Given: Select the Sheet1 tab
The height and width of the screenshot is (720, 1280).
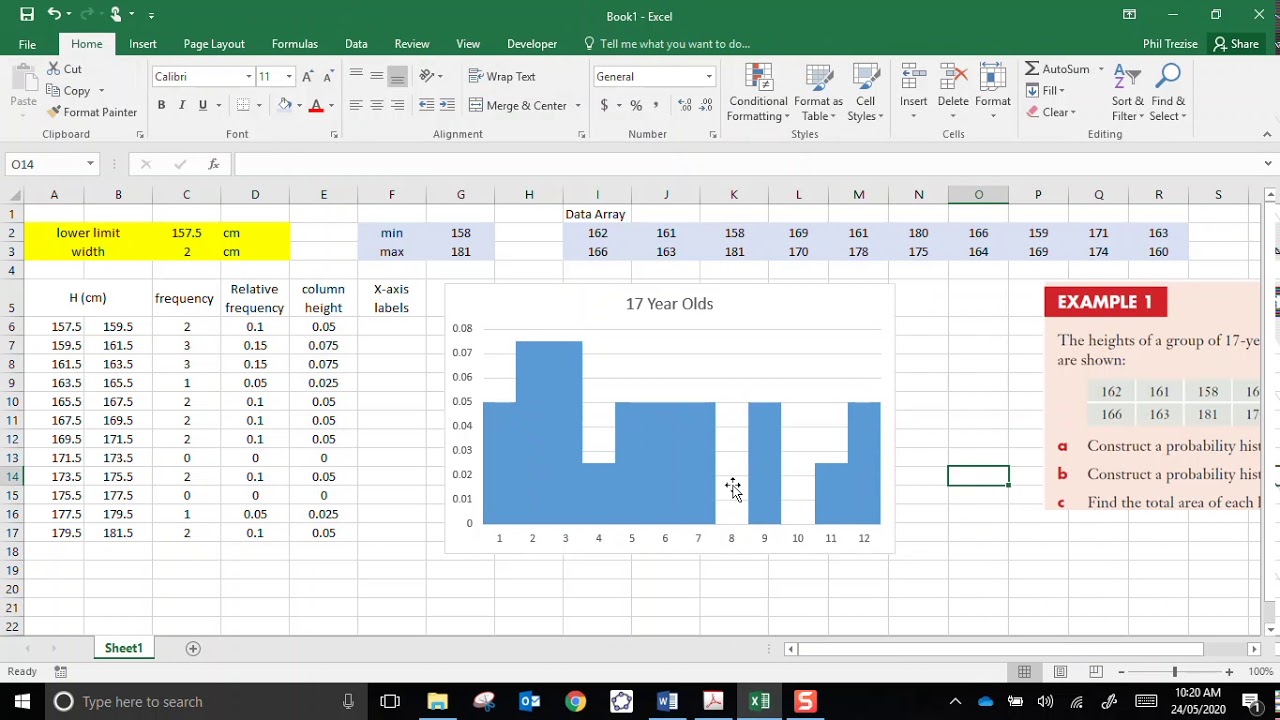Looking at the screenshot, I should point(124,648).
